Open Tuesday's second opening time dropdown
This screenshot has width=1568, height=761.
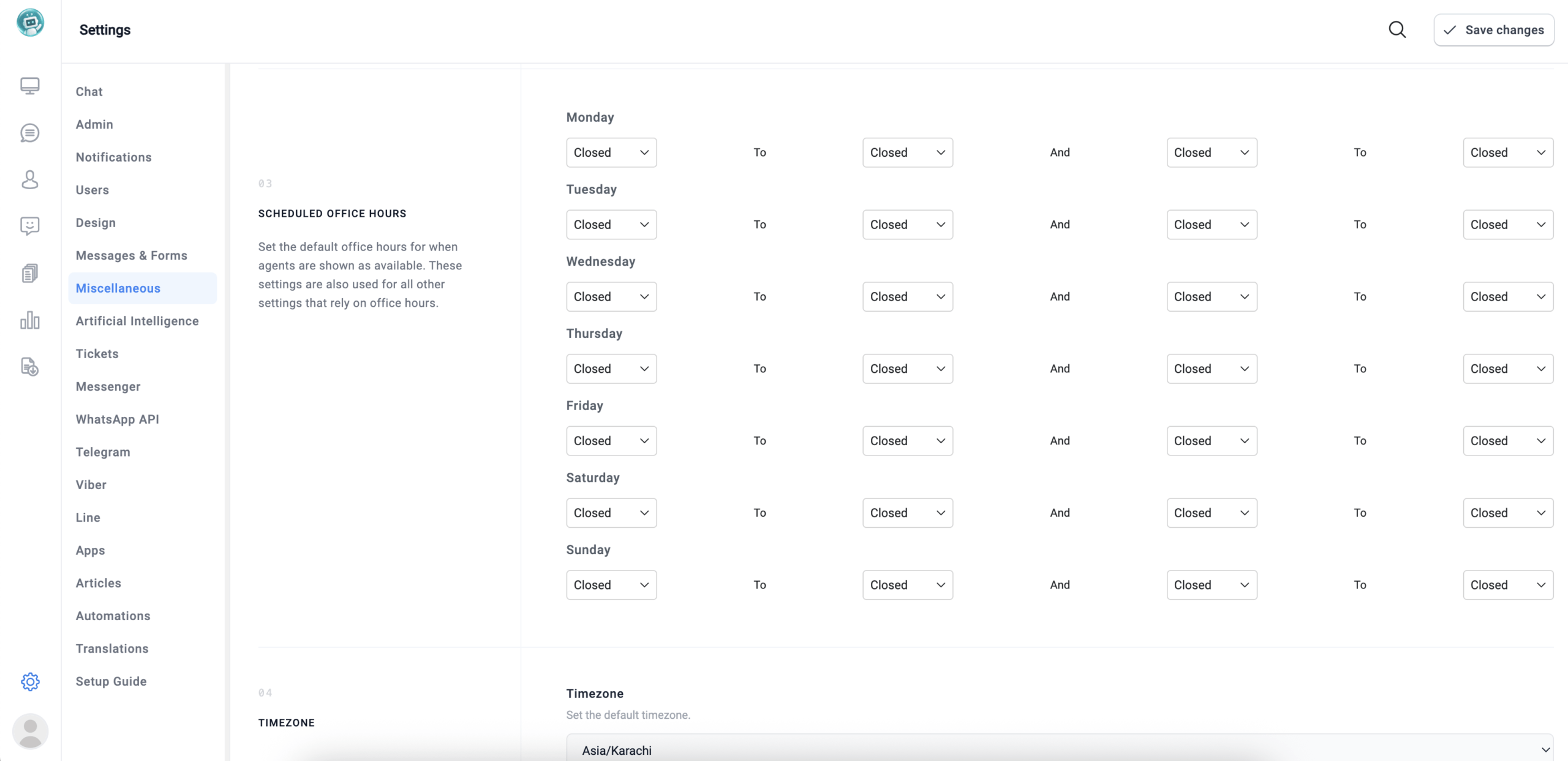pos(1212,225)
